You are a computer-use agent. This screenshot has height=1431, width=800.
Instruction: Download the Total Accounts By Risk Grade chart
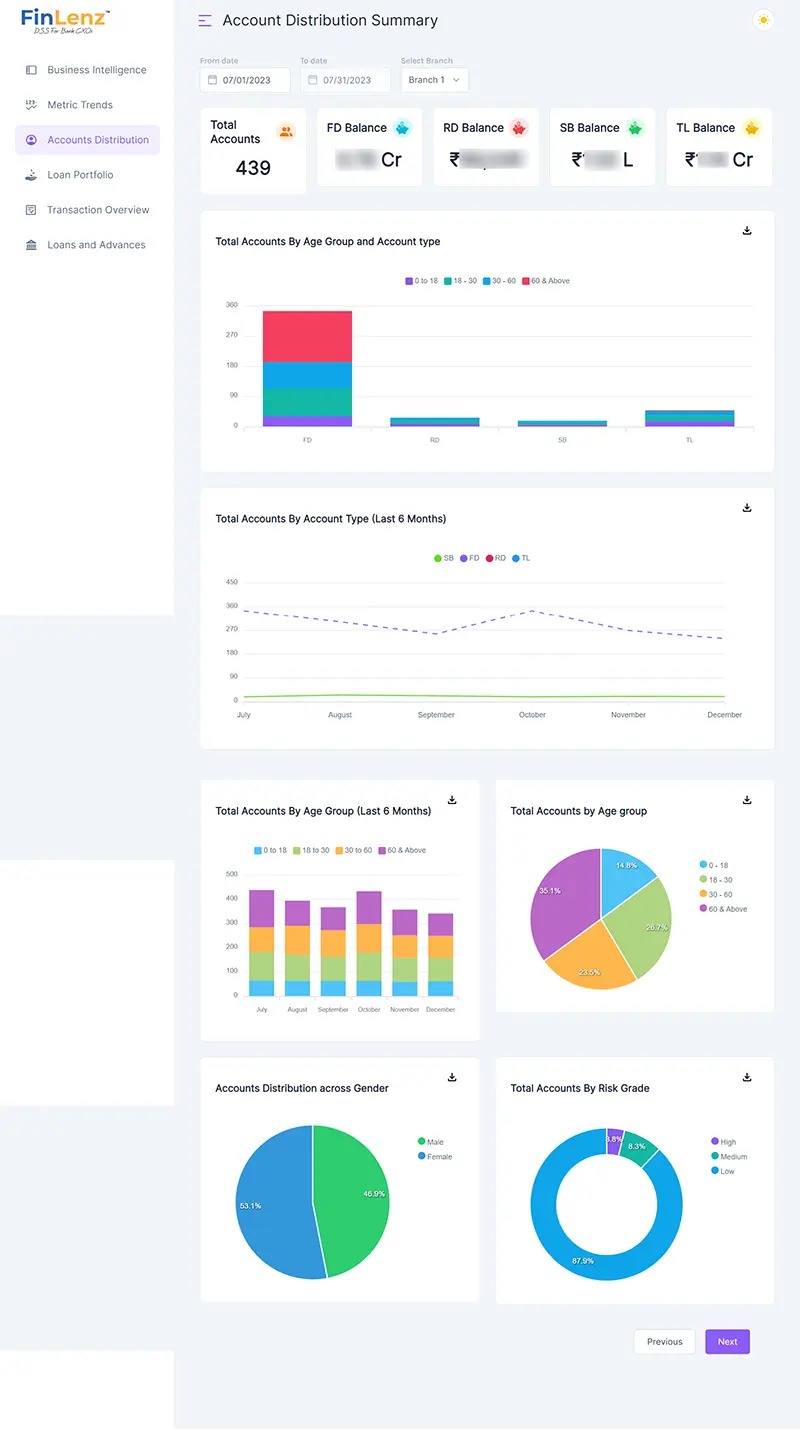coord(747,1077)
